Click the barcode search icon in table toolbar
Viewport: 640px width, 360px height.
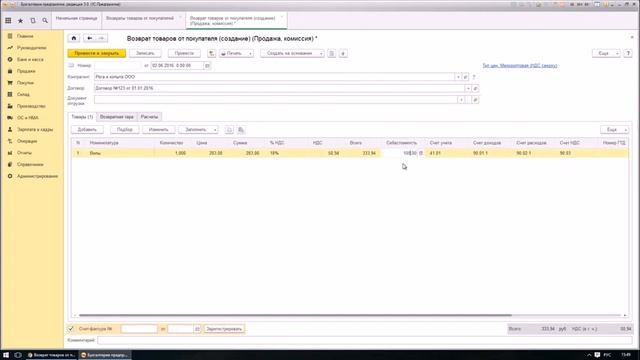pos(229,130)
